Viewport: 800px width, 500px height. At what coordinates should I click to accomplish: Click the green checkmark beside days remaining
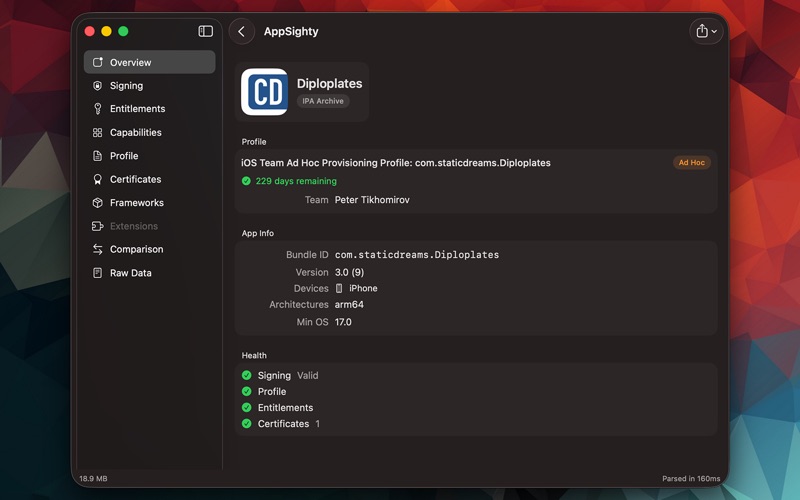[246, 181]
